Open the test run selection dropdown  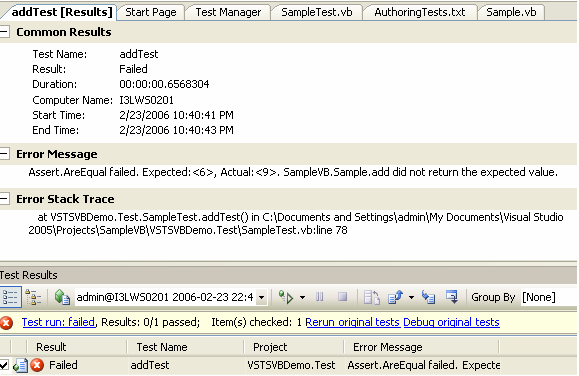tap(261, 297)
